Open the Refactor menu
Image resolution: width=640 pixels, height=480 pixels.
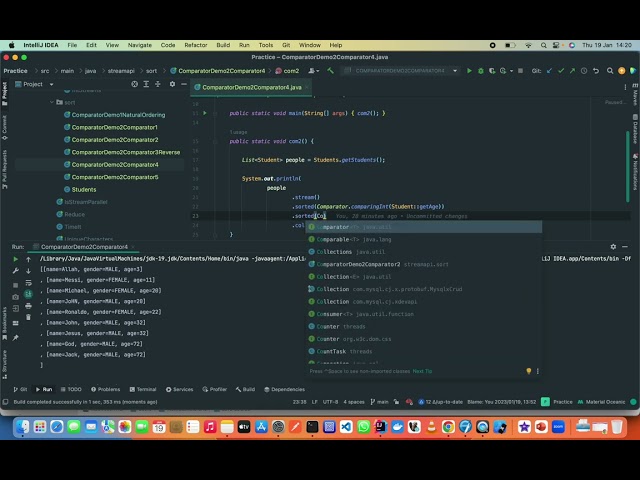point(196,45)
